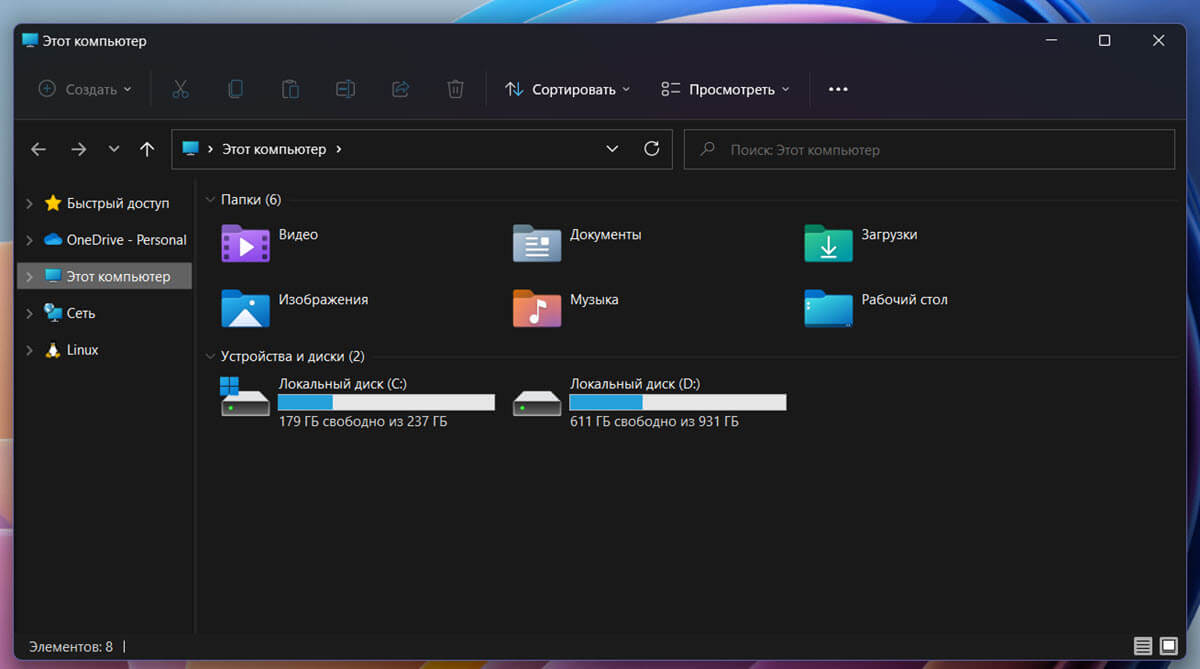The width and height of the screenshot is (1200, 669).
Task: Click the Copy icon in toolbar
Action: (x=235, y=89)
